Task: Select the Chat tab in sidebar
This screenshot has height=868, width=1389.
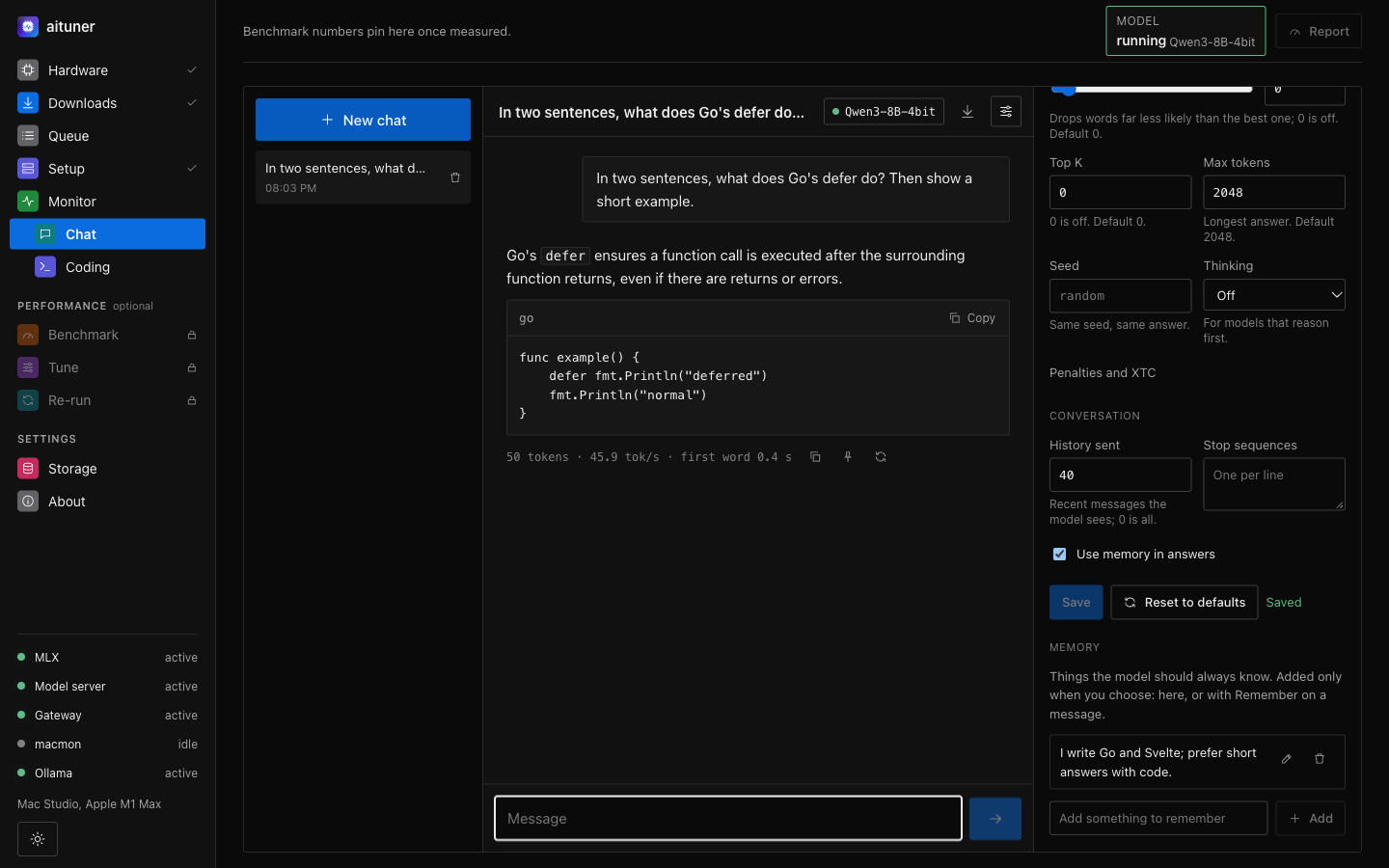Action: [x=107, y=234]
